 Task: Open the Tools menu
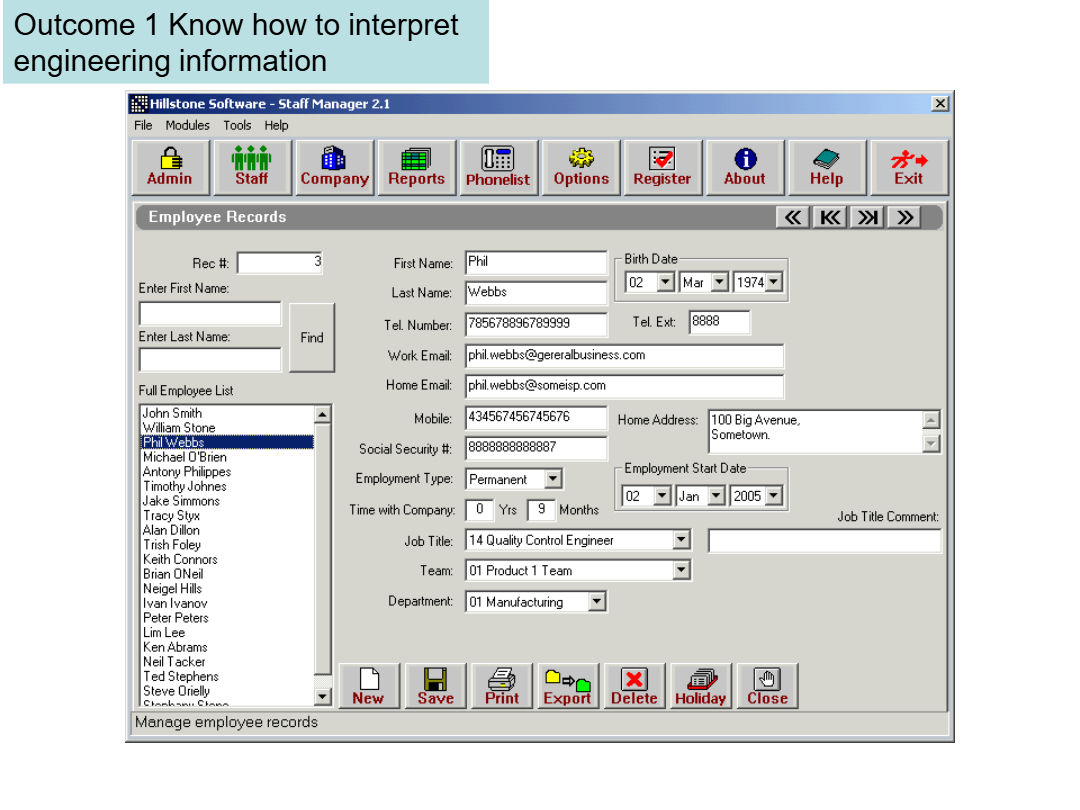coord(237,125)
